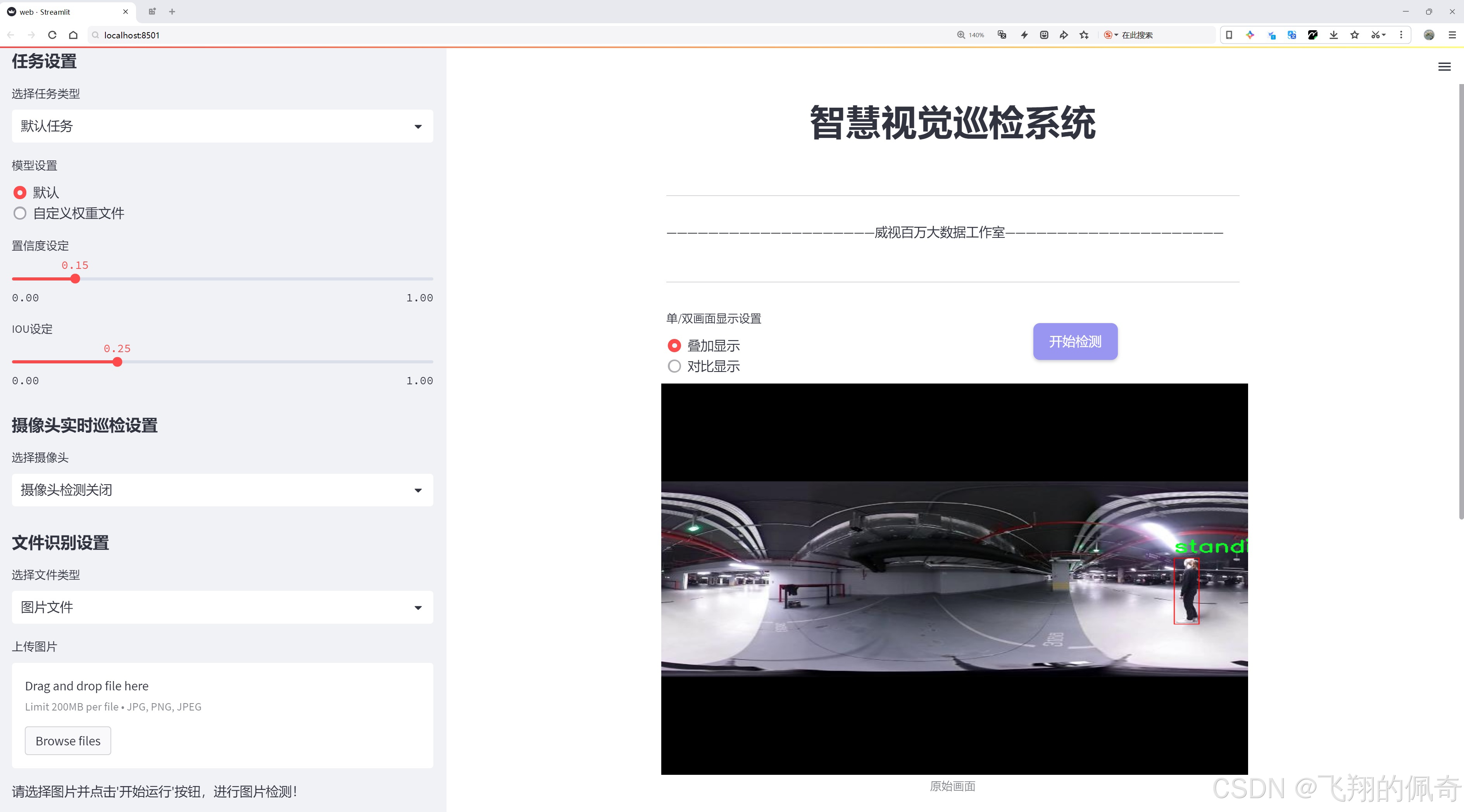Click the mobile phone view extension icon
This screenshot has height=812, width=1464.
click(x=1229, y=34)
